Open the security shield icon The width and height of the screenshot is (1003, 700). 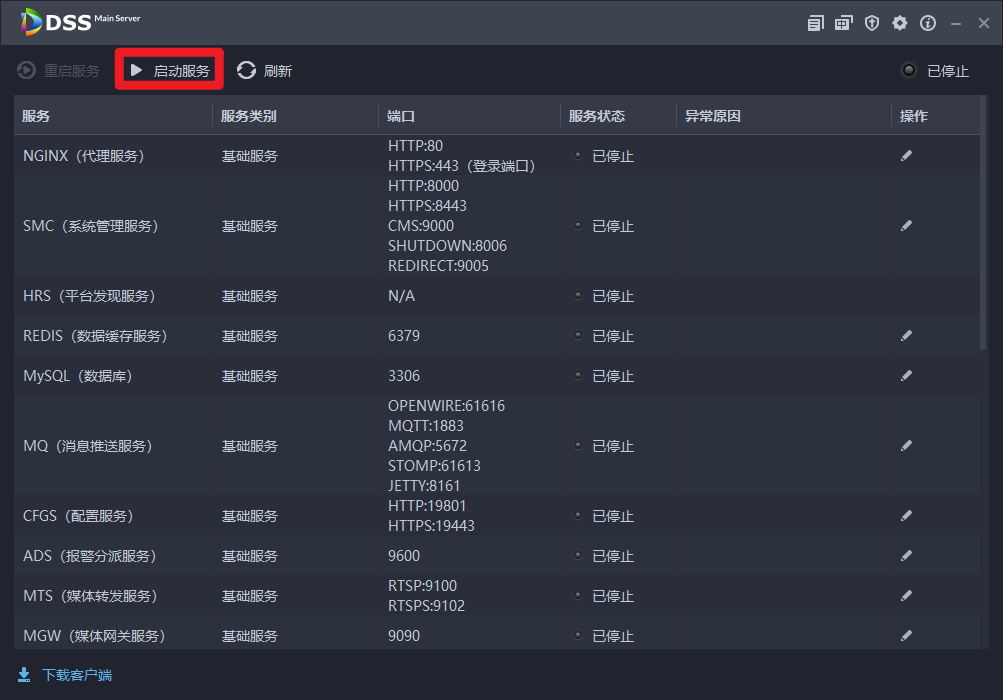tap(872, 23)
